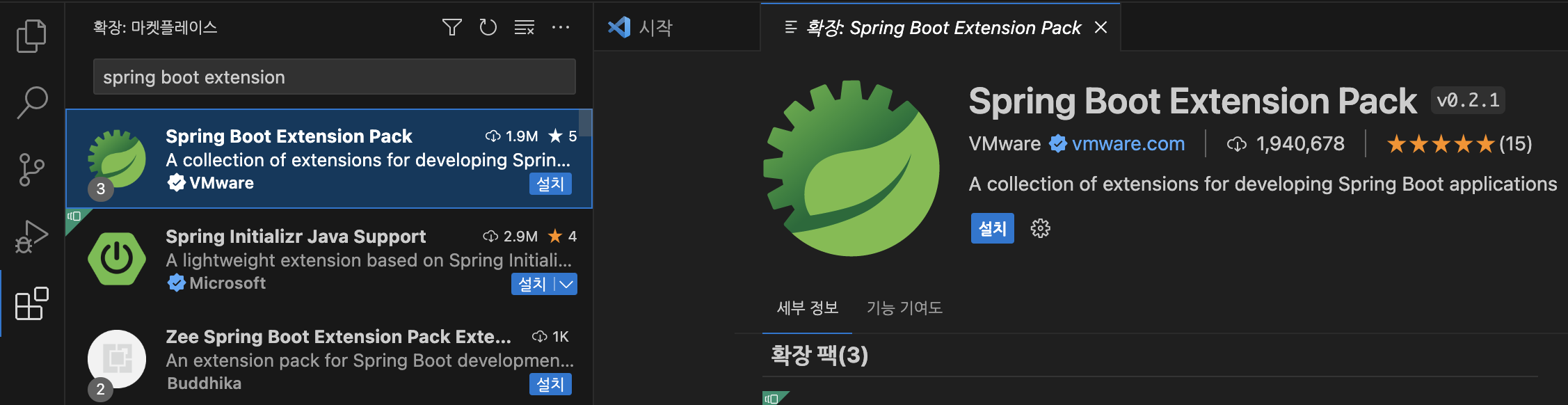Image resolution: width=1568 pixels, height=405 pixels.
Task: Select Spring Initializr Java Support item
Action: tap(329, 259)
